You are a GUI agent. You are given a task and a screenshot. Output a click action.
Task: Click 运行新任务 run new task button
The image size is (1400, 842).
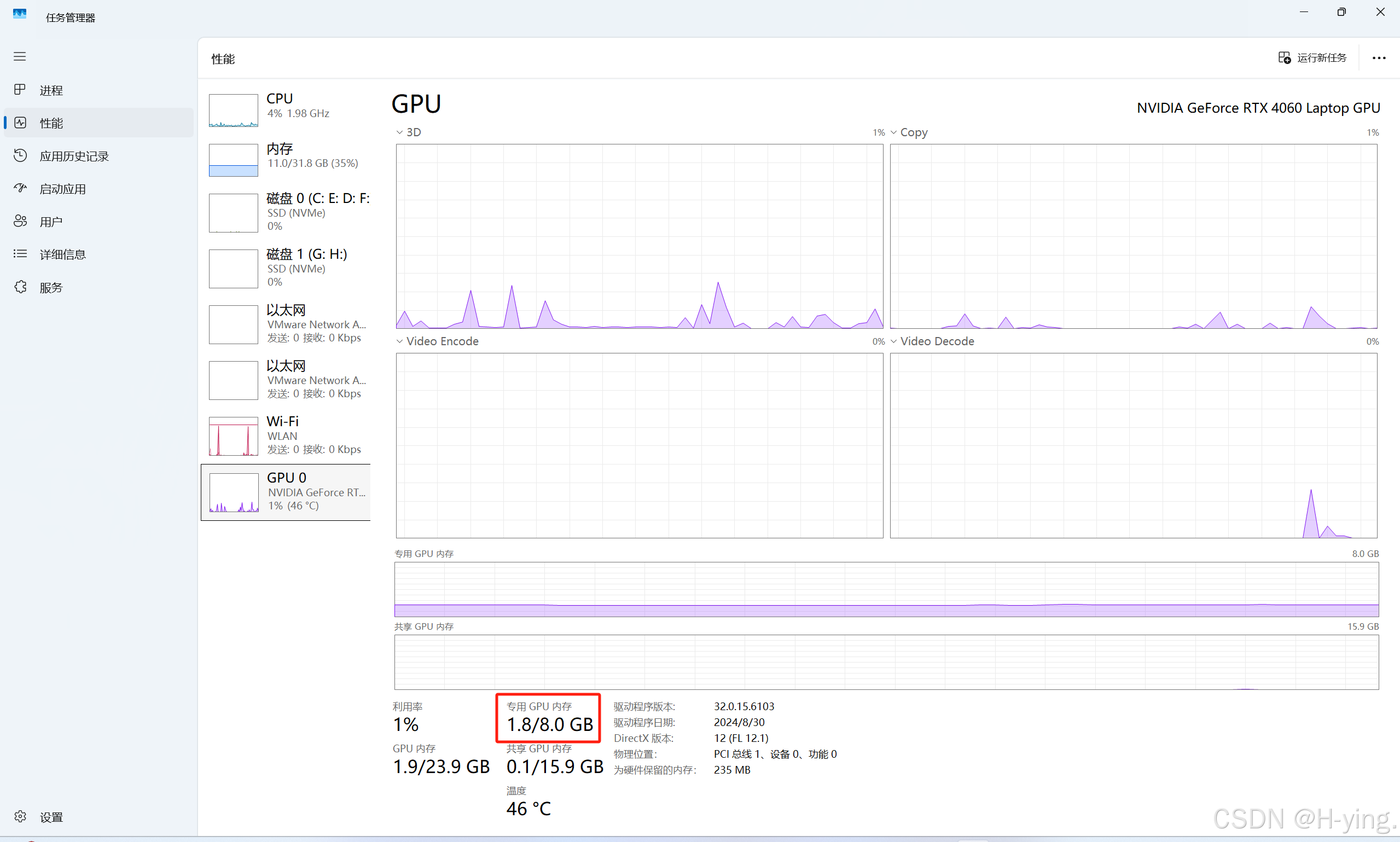(1312, 58)
